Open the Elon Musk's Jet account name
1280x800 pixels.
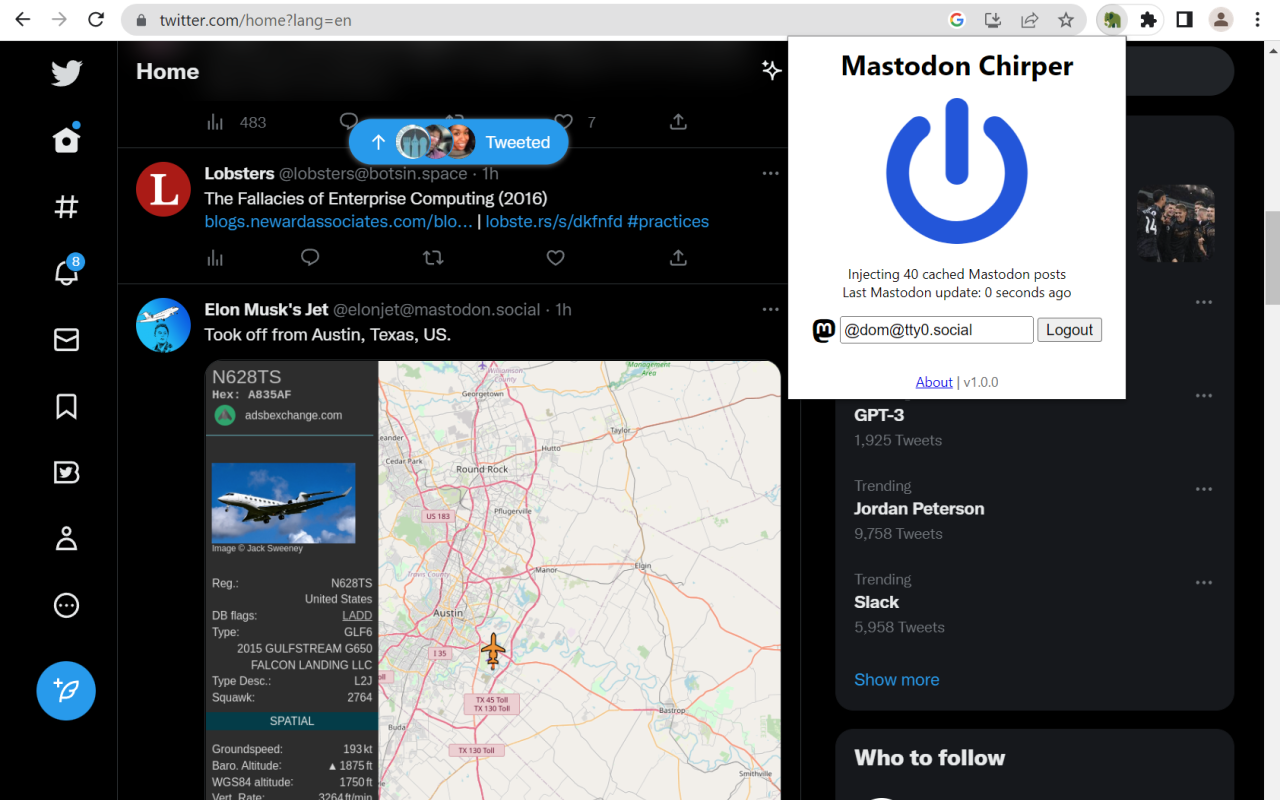click(266, 310)
